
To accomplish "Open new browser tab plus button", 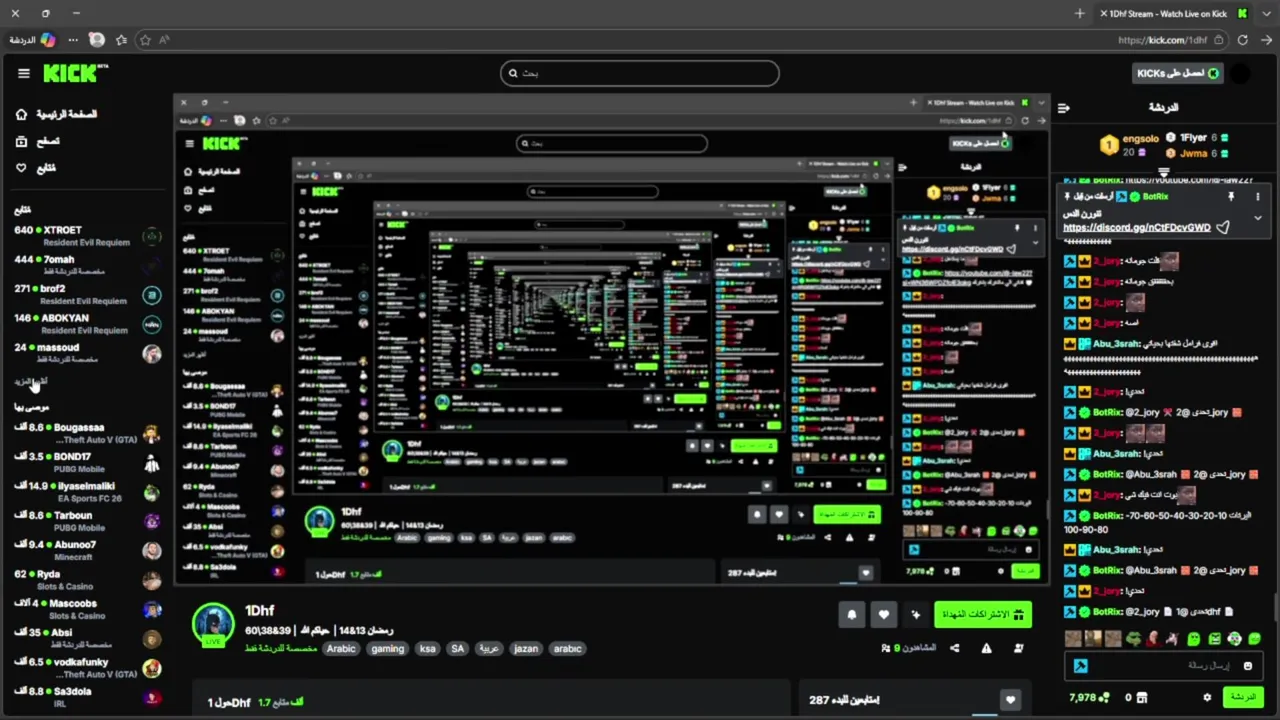I will 1079,13.
